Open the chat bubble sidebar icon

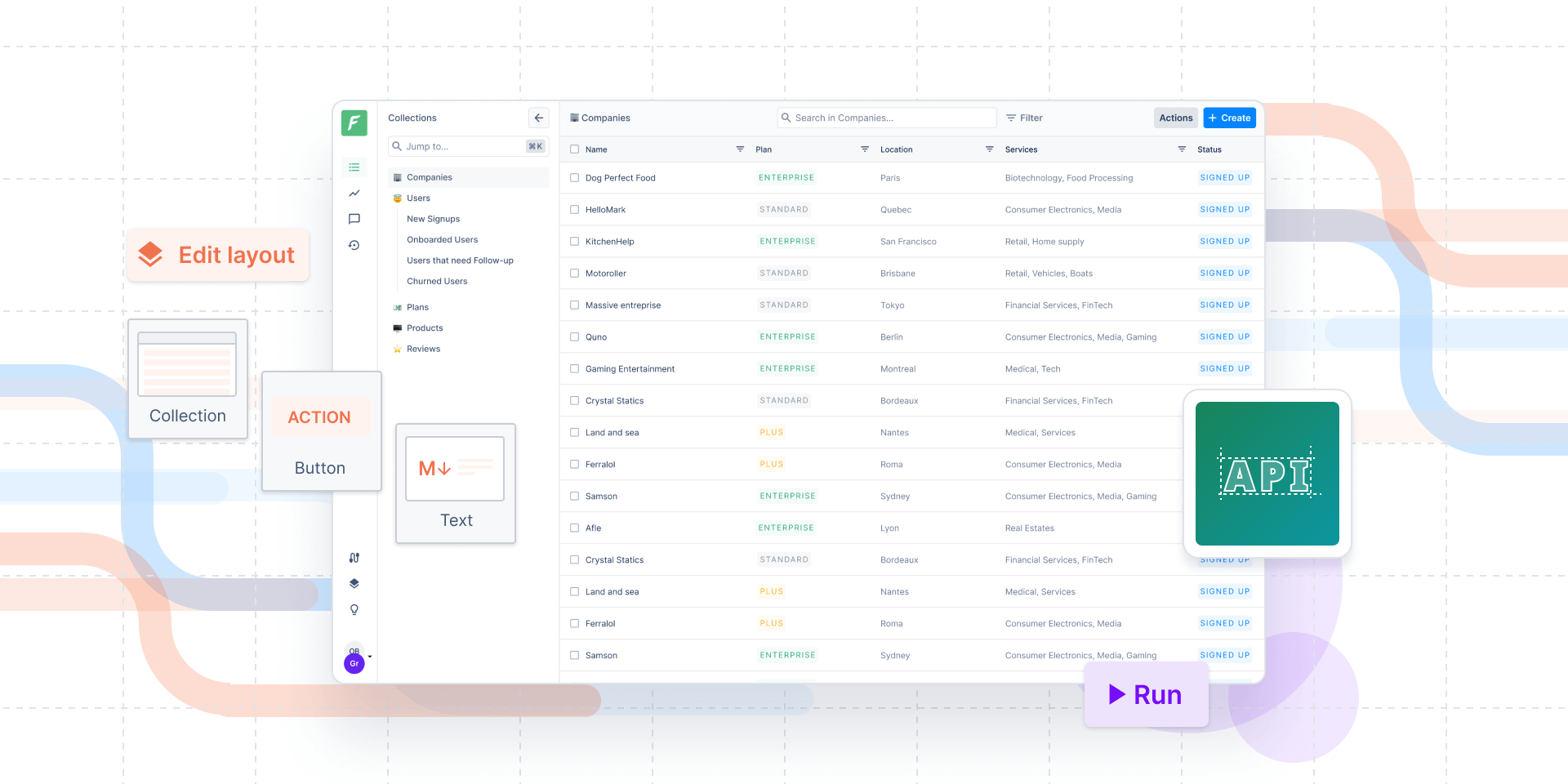coord(354,219)
